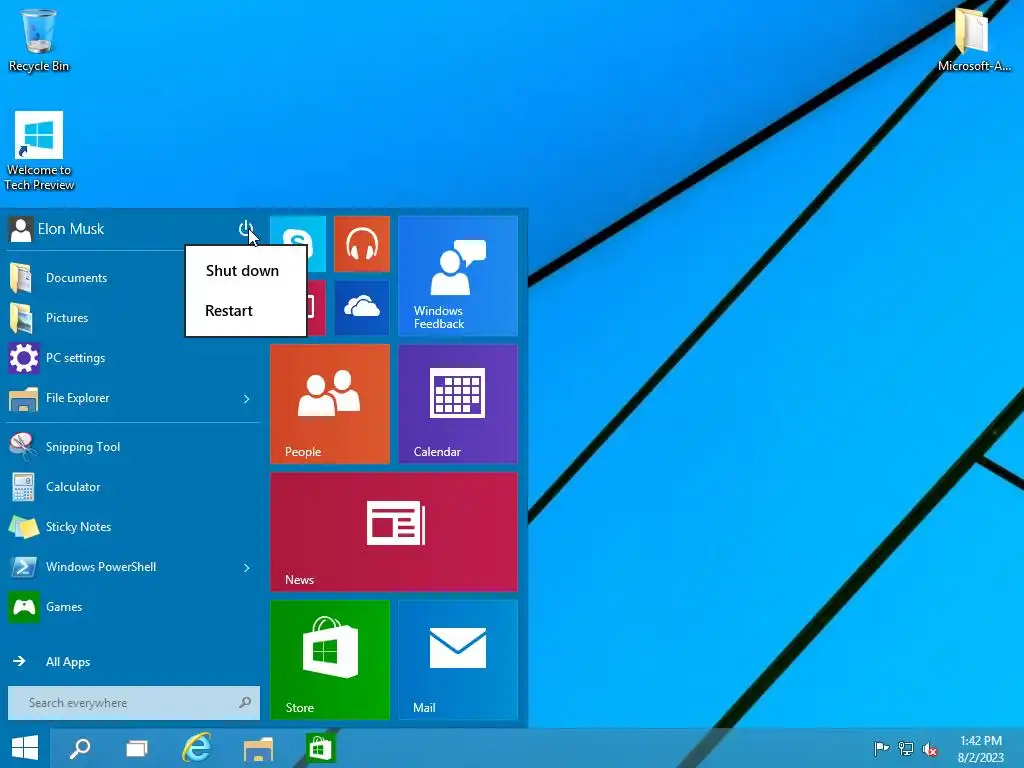1024x768 pixels.
Task: Open the Games app
Action: click(133, 607)
